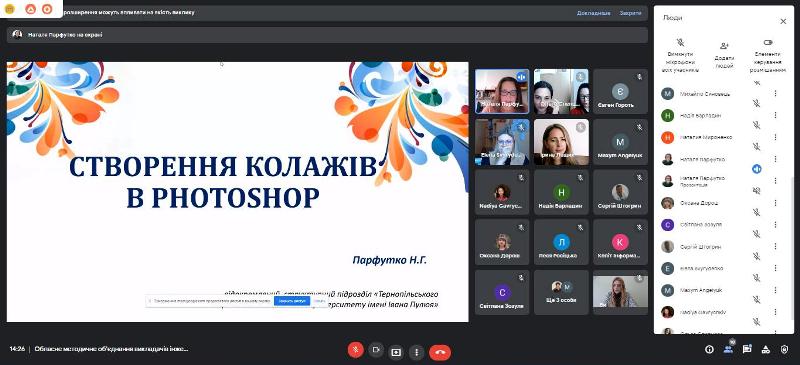Viewport: 800px width, 365px height.
Task: Click the Закрити link in top banner
Action: tap(630, 13)
